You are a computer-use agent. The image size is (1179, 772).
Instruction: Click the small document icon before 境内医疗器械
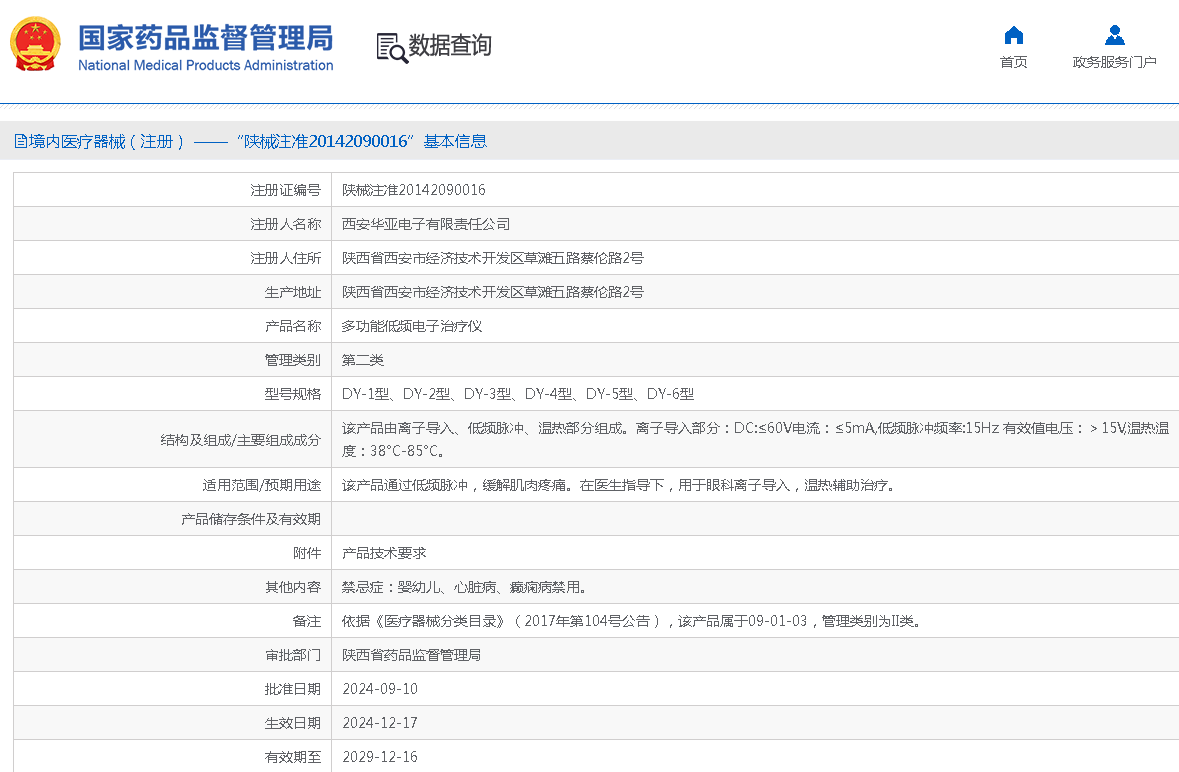tap(20, 142)
